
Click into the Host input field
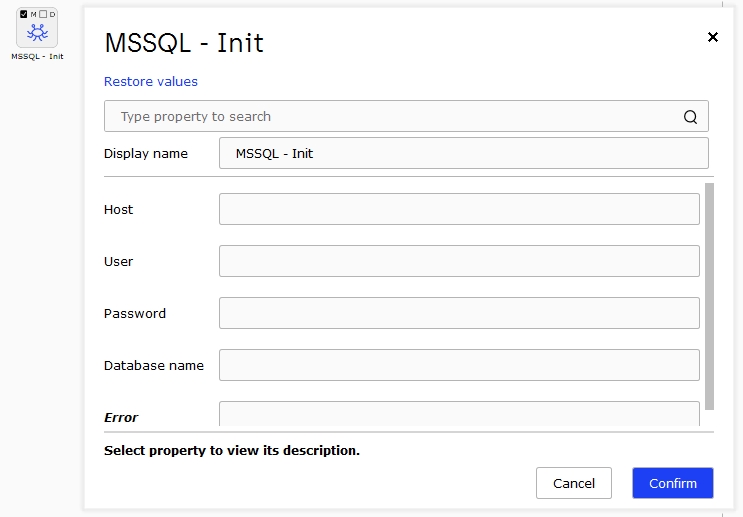459,209
